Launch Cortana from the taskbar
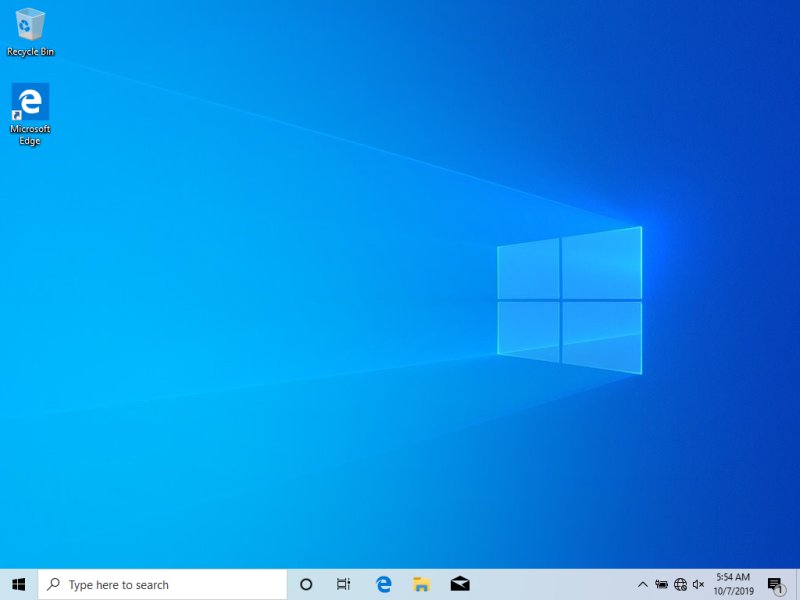Viewport: 800px width, 600px height. coord(305,584)
